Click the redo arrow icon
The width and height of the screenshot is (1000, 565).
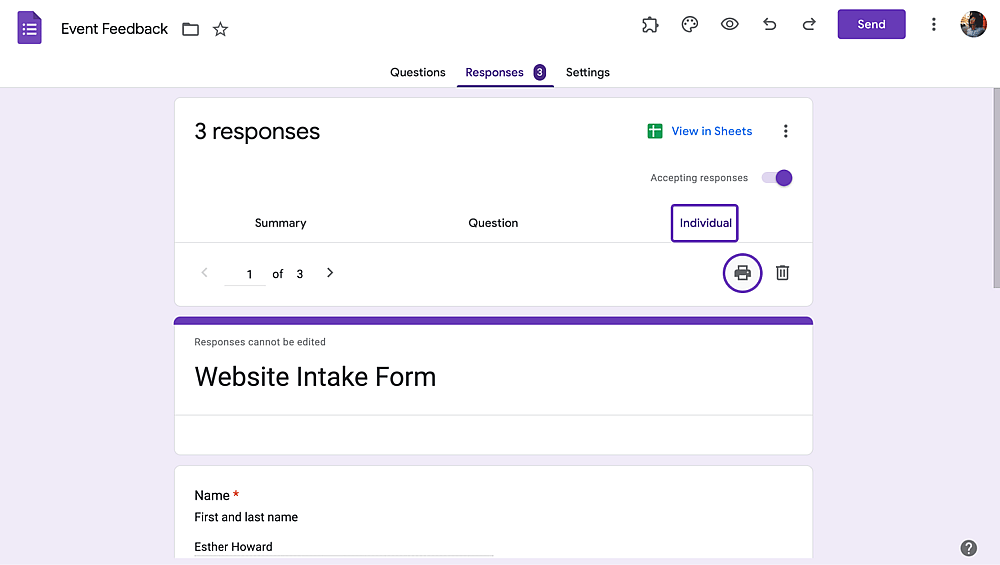coord(809,24)
